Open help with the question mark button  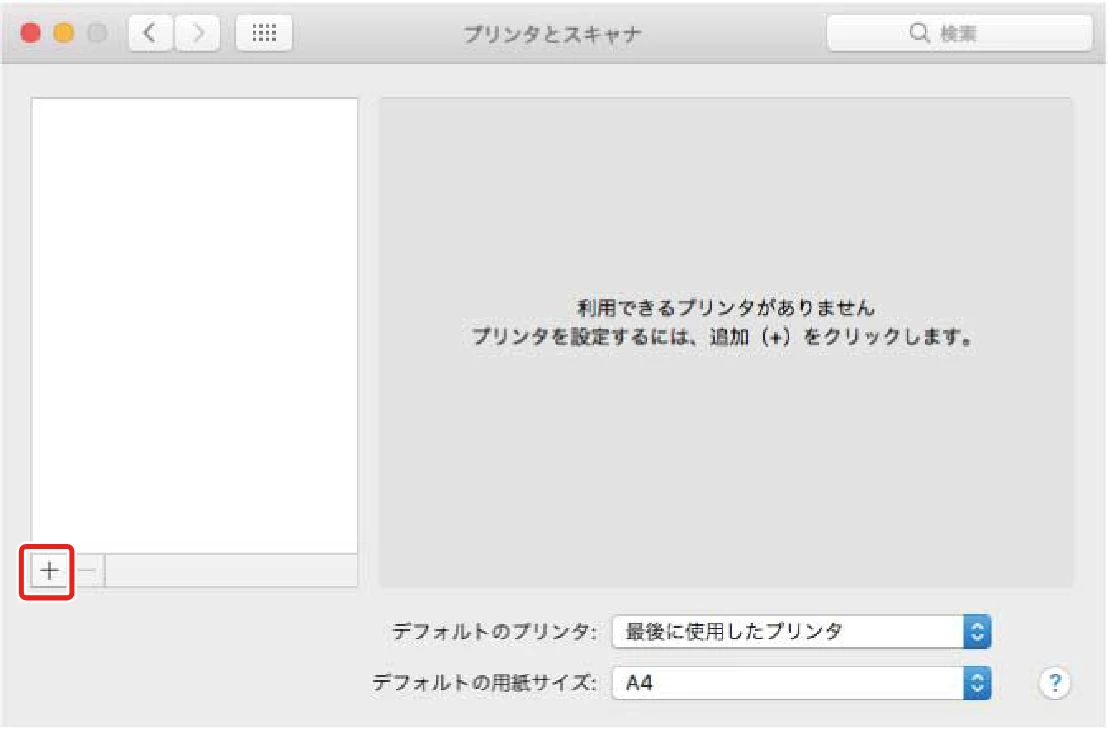point(1054,683)
